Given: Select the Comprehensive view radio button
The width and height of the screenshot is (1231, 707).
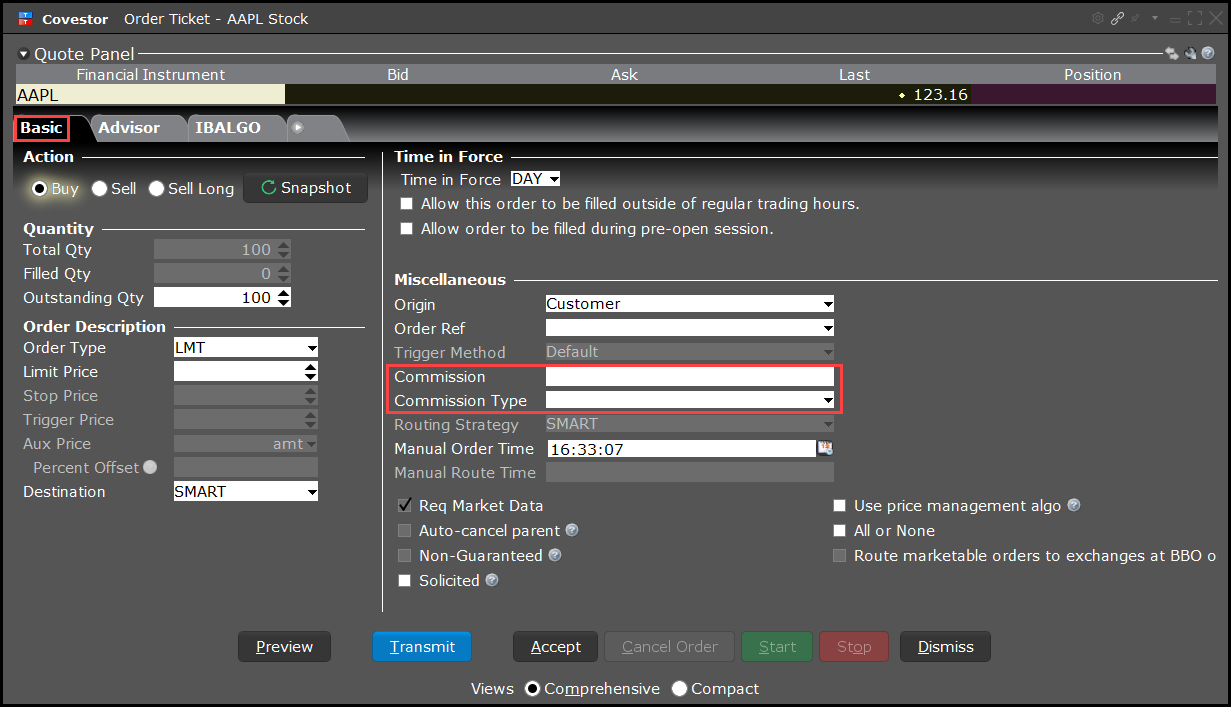Looking at the screenshot, I should [x=532, y=689].
